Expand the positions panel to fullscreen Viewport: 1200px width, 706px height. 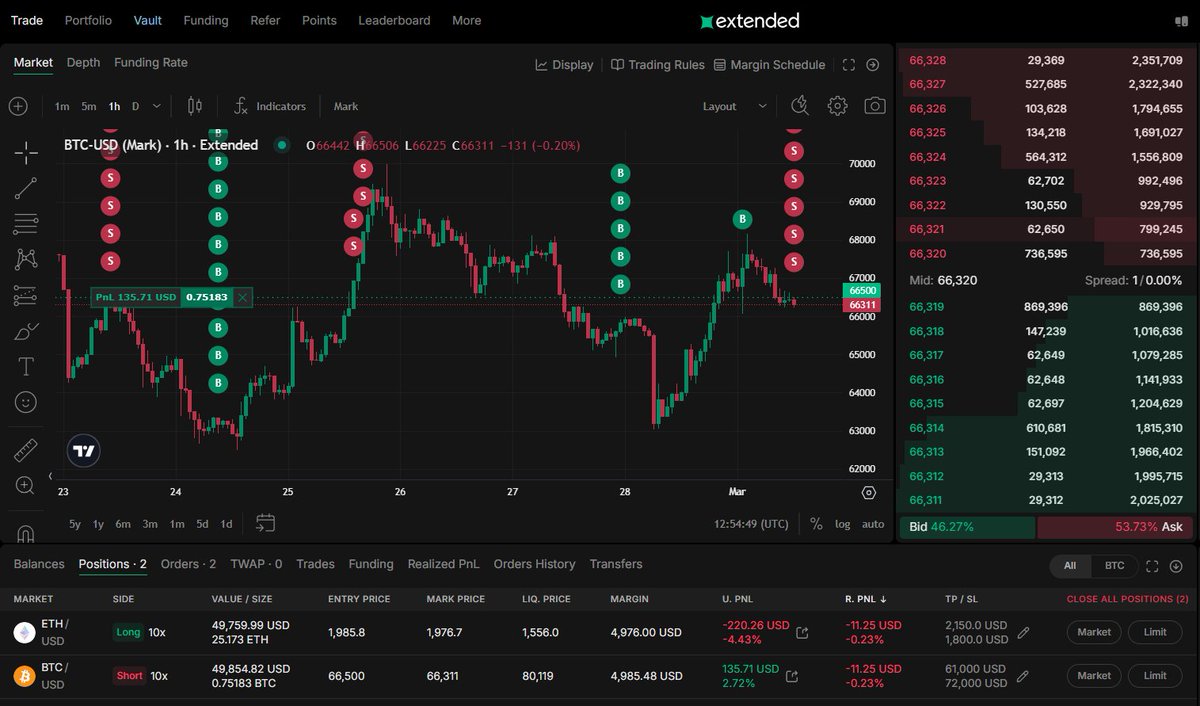coord(1152,566)
